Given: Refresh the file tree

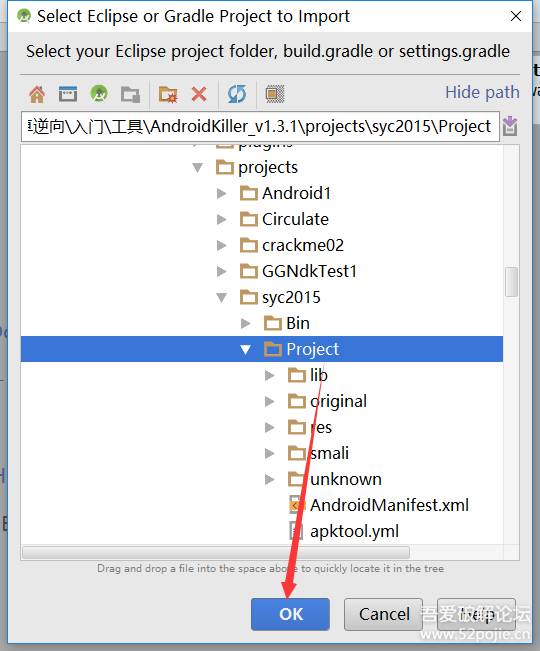Looking at the screenshot, I should pos(237,94).
